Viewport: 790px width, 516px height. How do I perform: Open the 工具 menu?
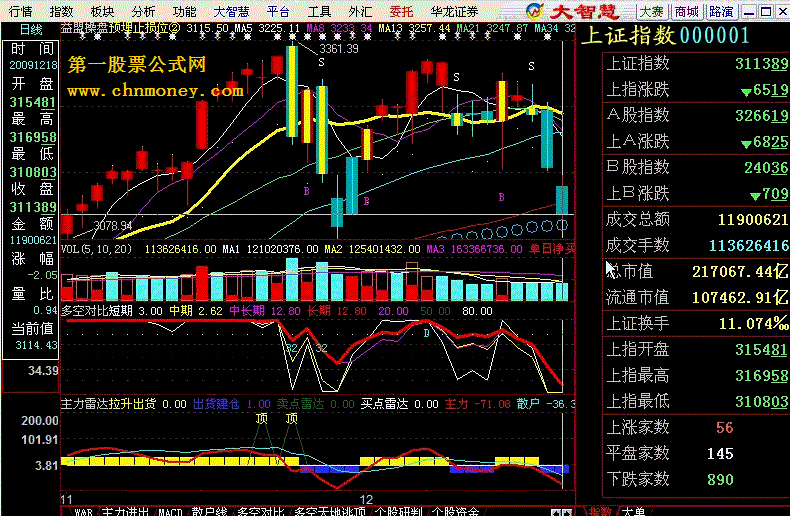click(x=319, y=11)
